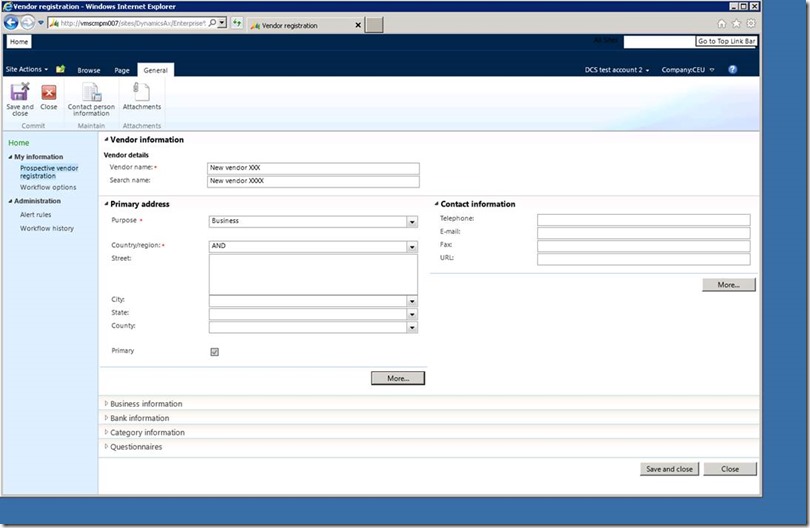The image size is (810, 528).
Task: Click the bottom Save and close button
Action: coord(669,469)
